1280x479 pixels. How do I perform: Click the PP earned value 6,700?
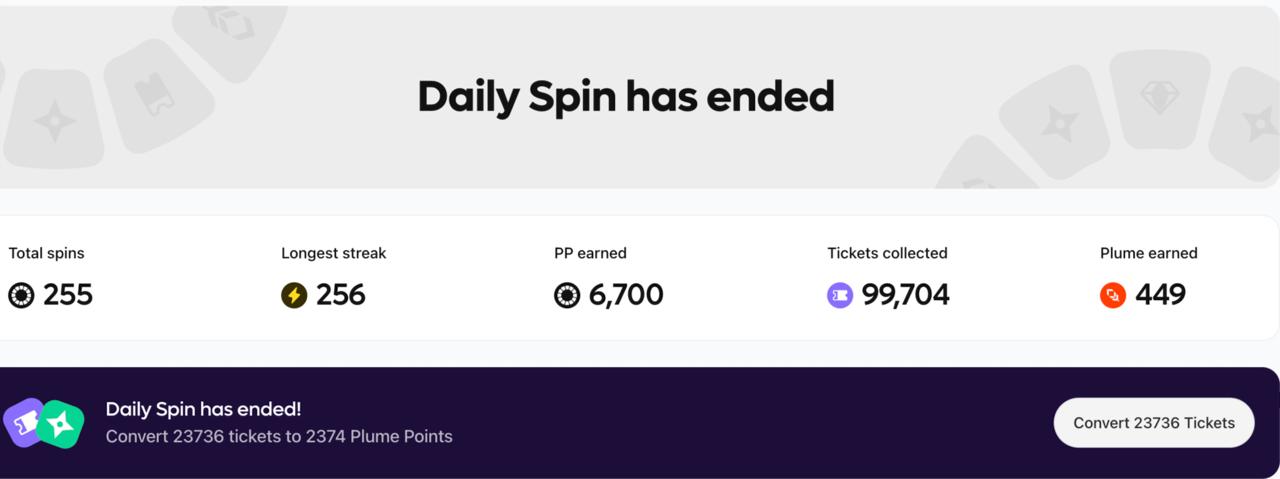coord(626,295)
